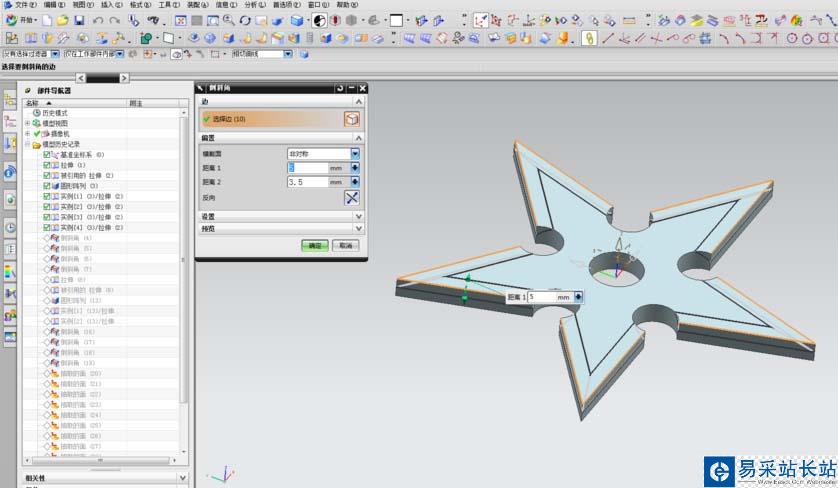Toggle checkbox for 实例[4] (3)/拉伸 (2)

coord(46,228)
